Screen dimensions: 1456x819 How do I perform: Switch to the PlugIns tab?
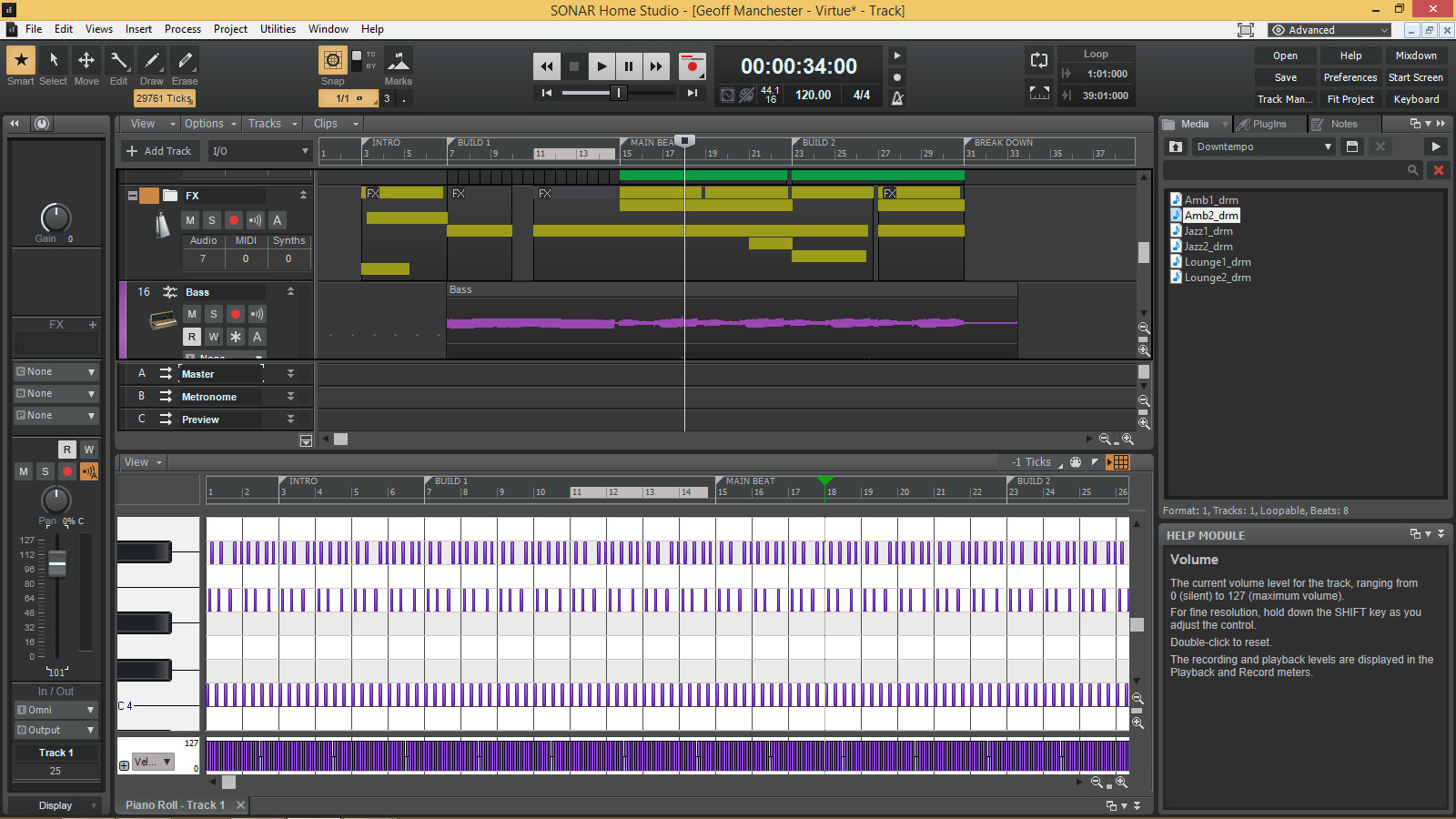[1269, 124]
